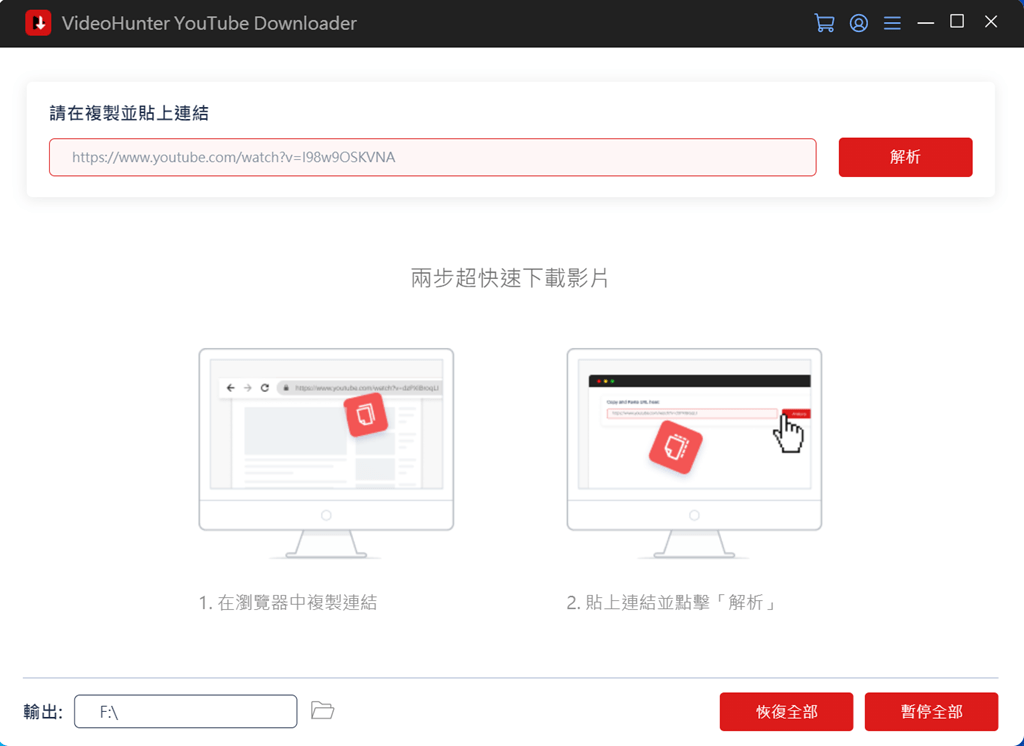Open the menu icon for app options
Screen dimensions: 1024x746
click(x=892, y=22)
